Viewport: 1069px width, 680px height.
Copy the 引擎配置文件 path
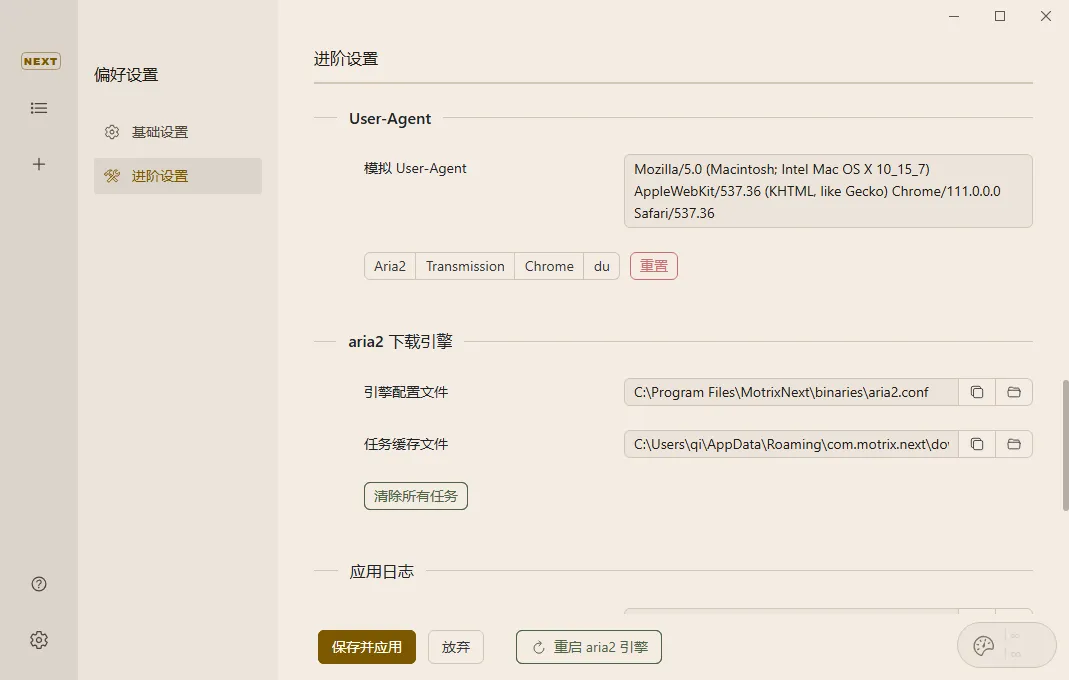click(977, 392)
